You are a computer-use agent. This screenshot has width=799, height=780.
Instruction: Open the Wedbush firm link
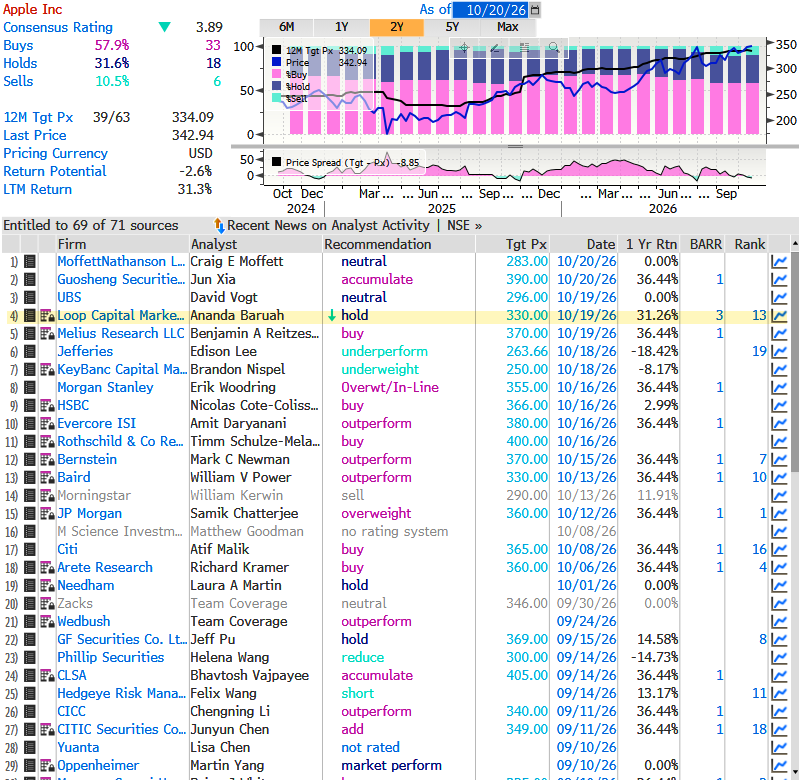(x=84, y=622)
